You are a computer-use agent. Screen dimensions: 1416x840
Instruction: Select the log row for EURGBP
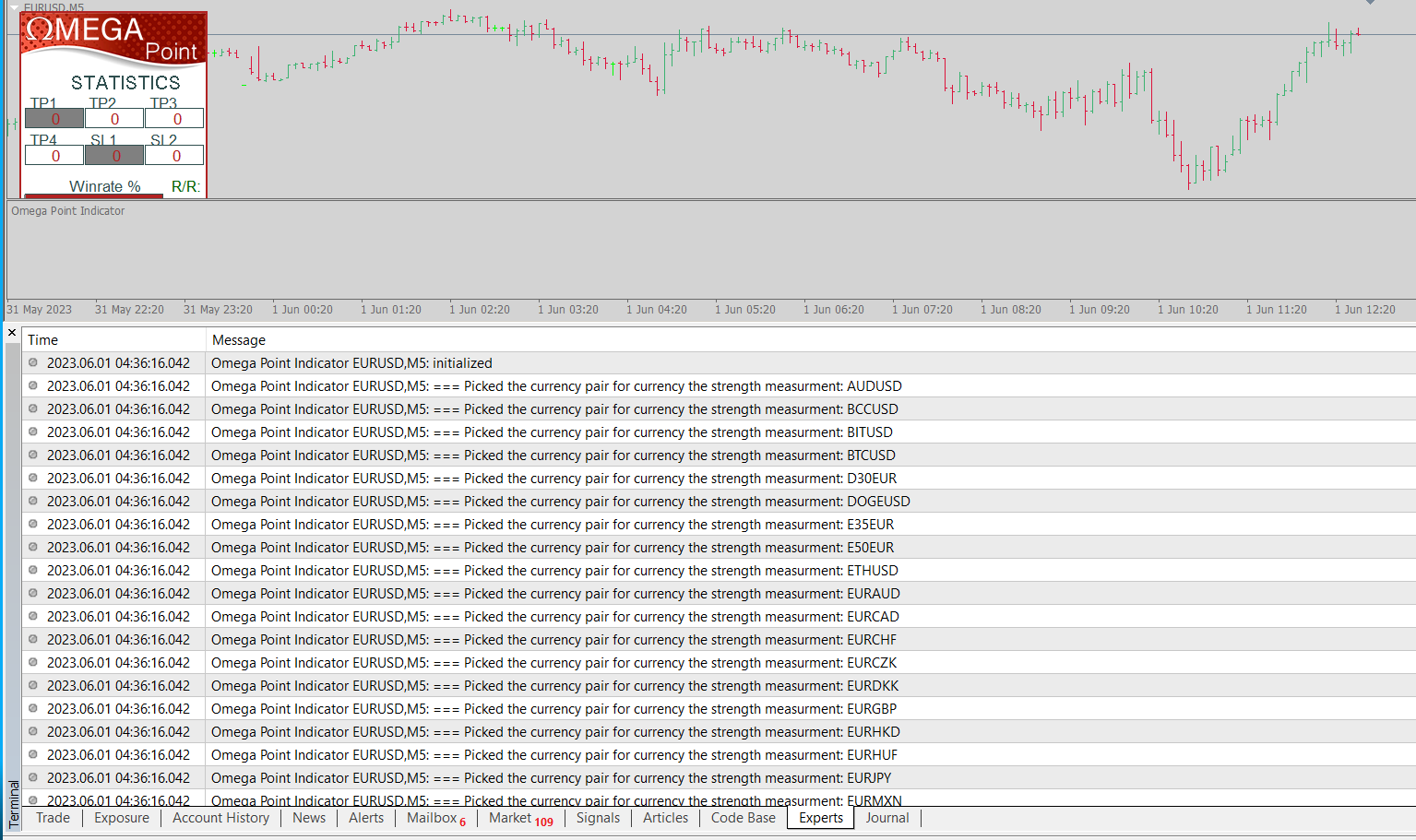click(720, 709)
